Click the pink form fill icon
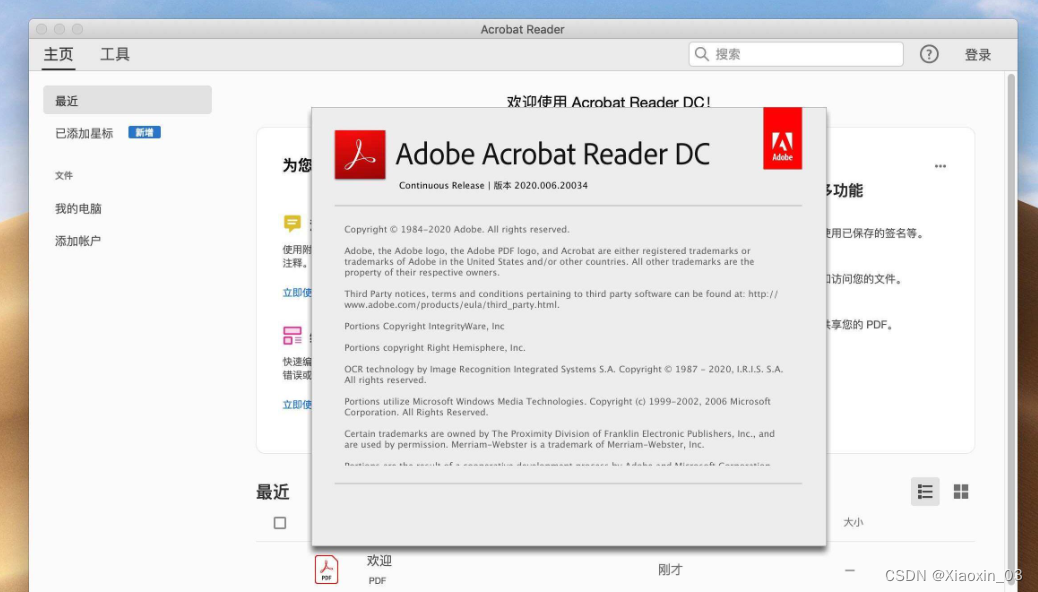This screenshot has height=592, width=1038. (x=292, y=335)
